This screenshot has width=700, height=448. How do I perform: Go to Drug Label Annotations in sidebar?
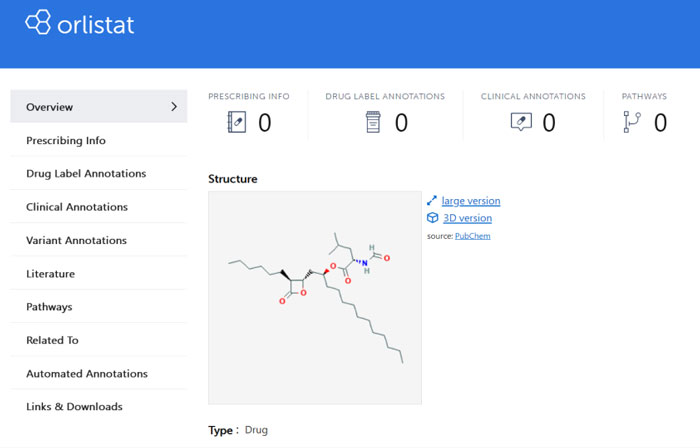click(86, 174)
